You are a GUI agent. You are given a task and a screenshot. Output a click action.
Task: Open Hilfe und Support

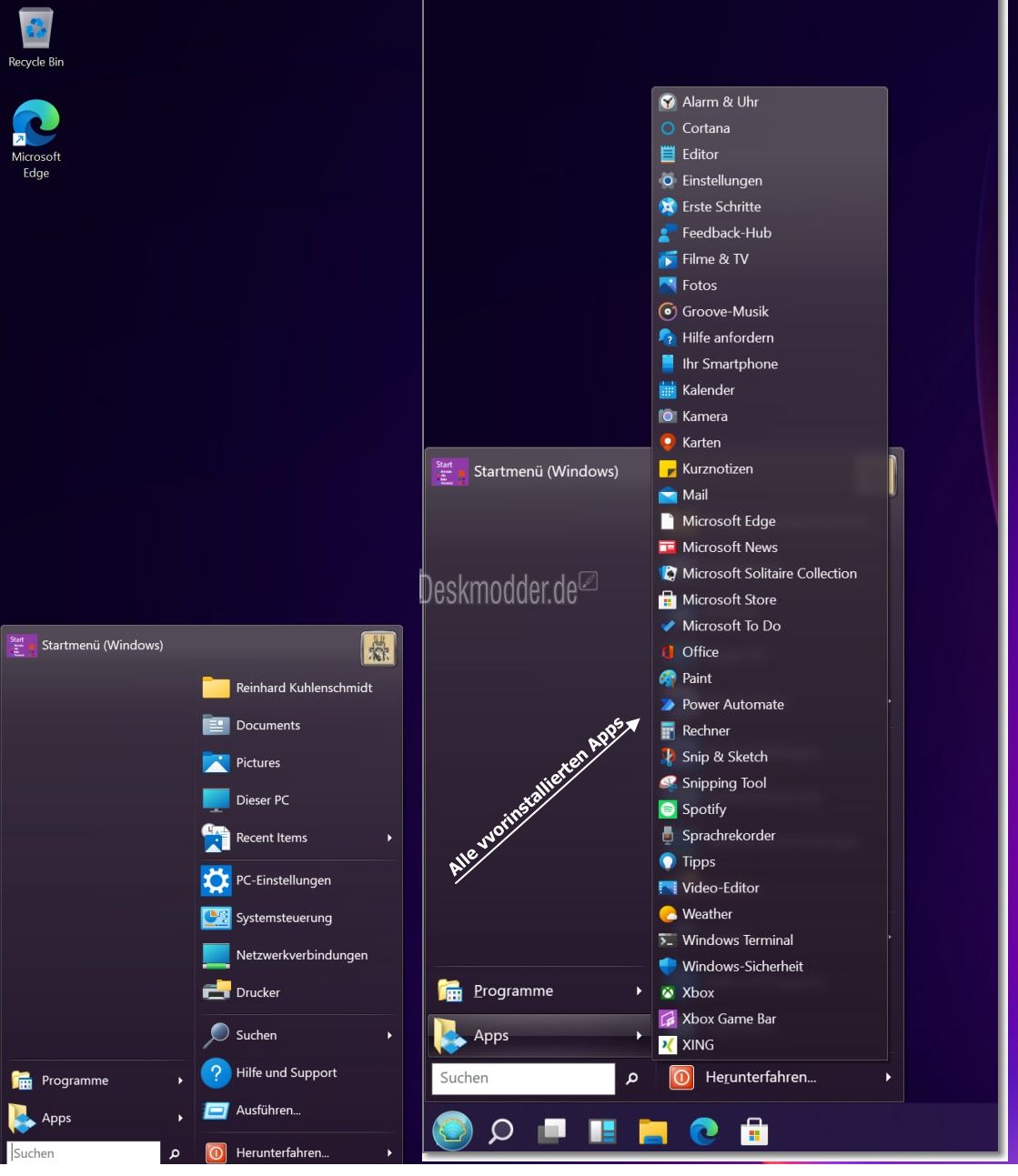point(298,1072)
